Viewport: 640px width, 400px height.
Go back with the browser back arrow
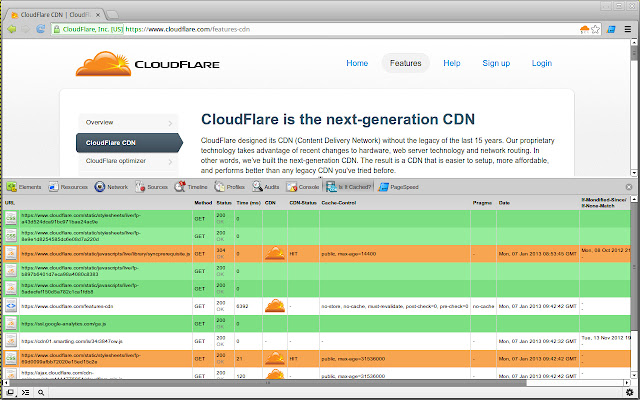11,29
